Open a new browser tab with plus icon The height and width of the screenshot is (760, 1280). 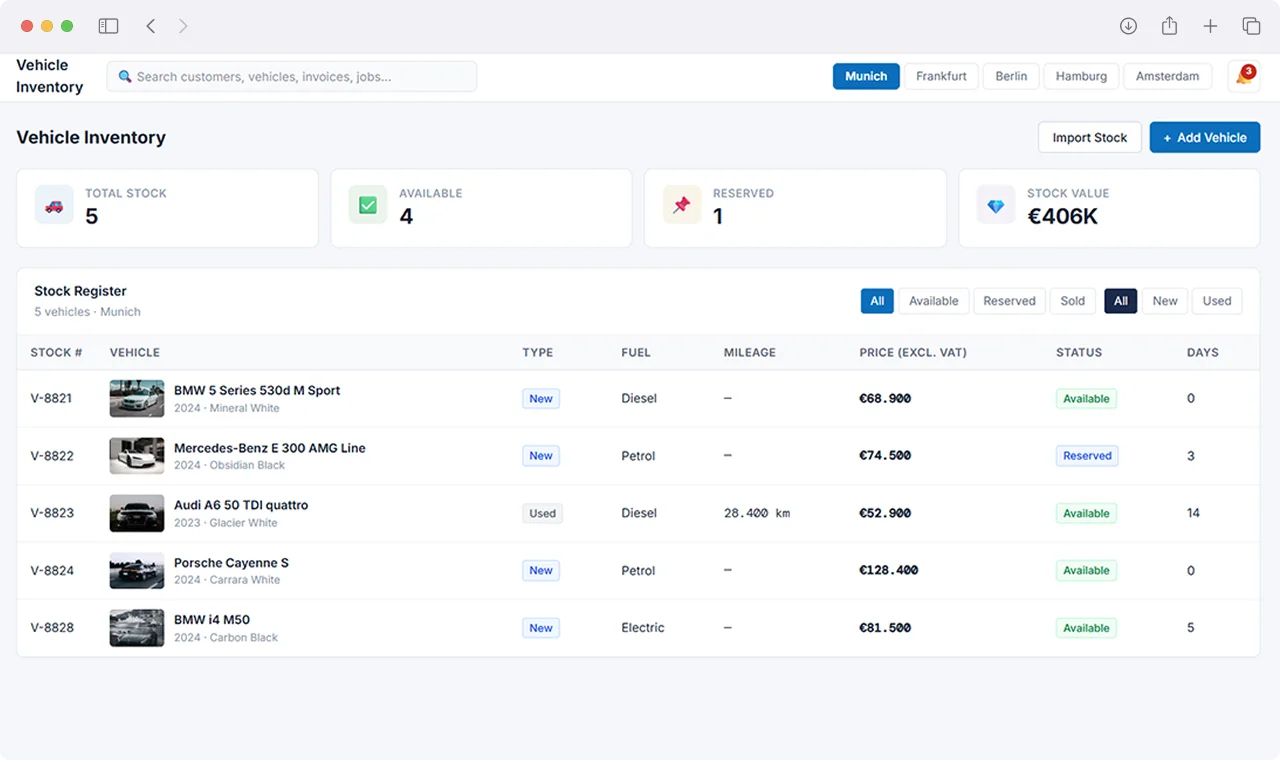1210,26
